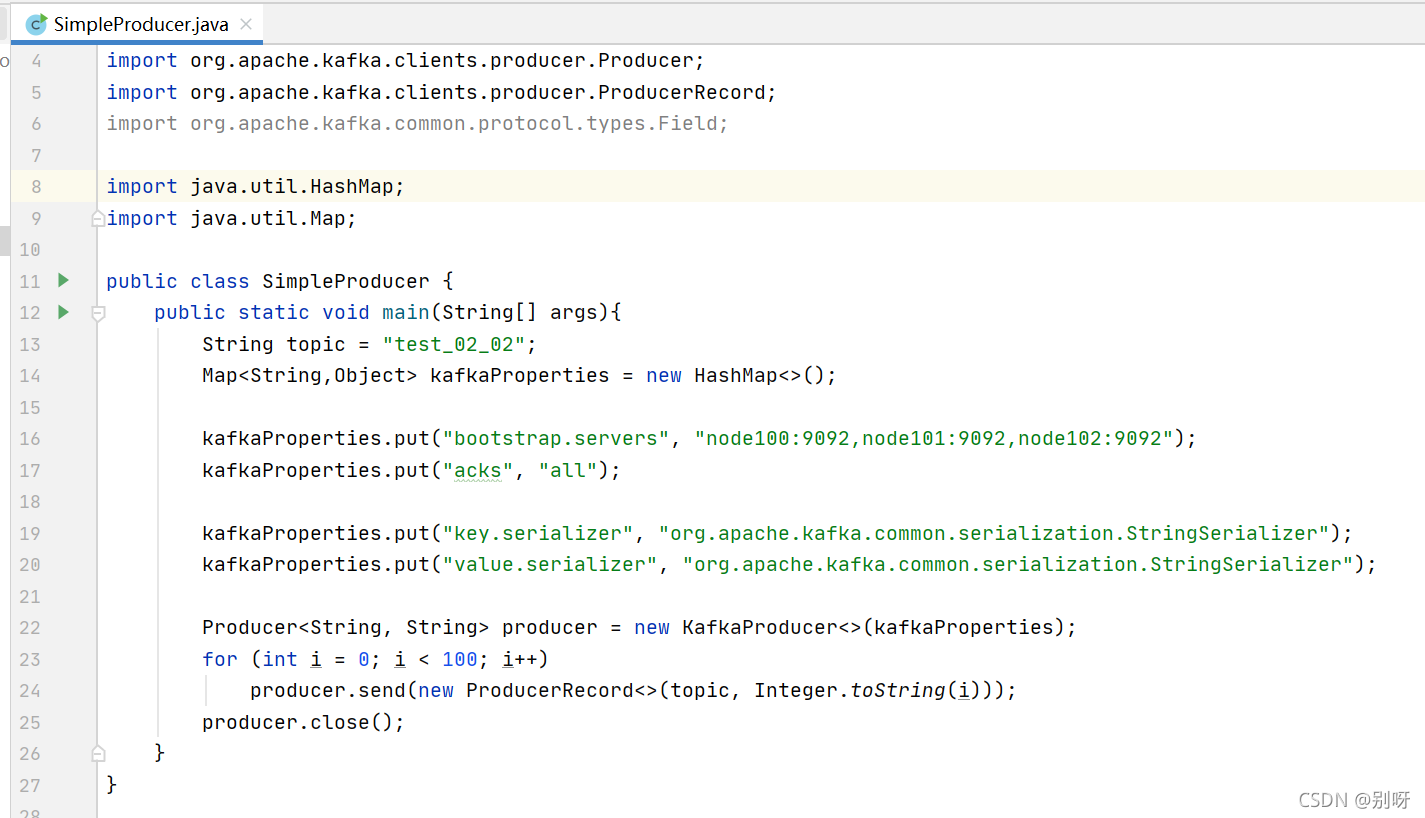The height and width of the screenshot is (818, 1425).
Task: Run SimpleProducer class via line 11 gutter arrow
Action: click(63, 281)
